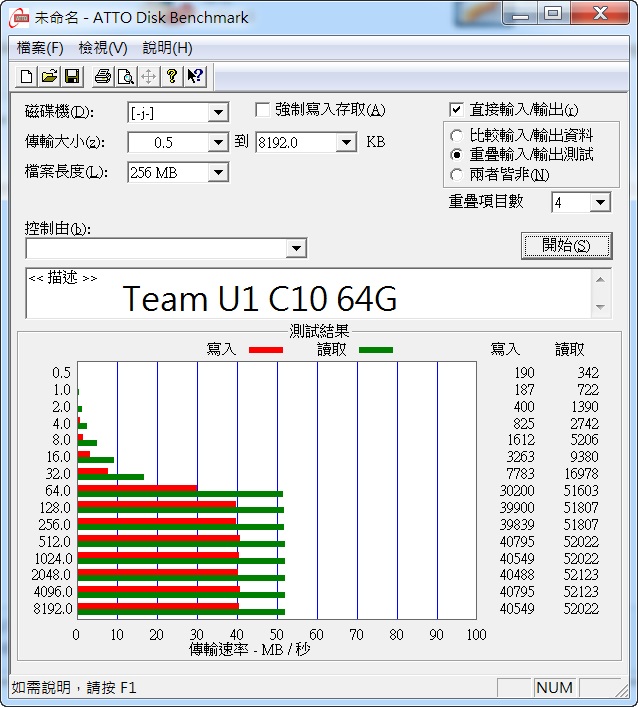Expand the transfer size start dropdown showing 0.5
638x707 pixels.
tap(218, 142)
